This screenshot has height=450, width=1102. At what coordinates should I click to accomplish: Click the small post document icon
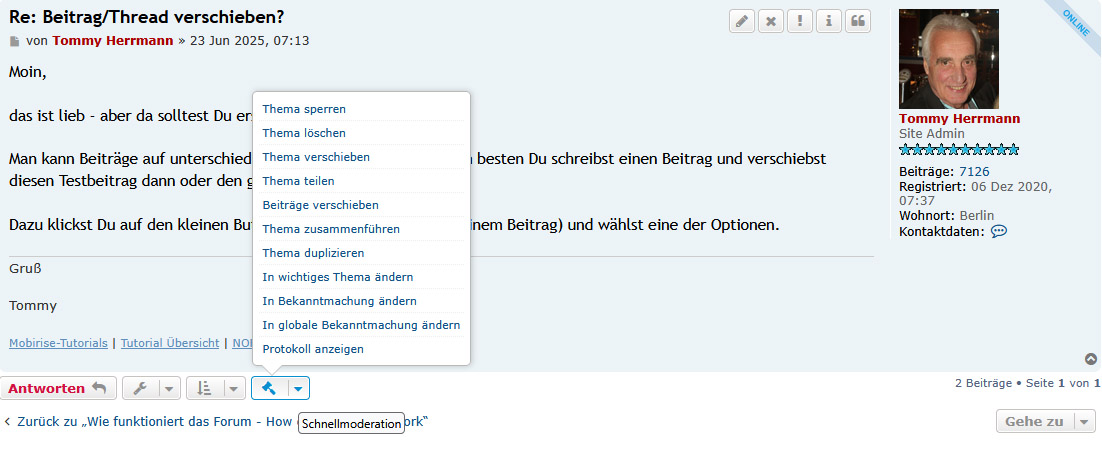[x=15, y=41]
